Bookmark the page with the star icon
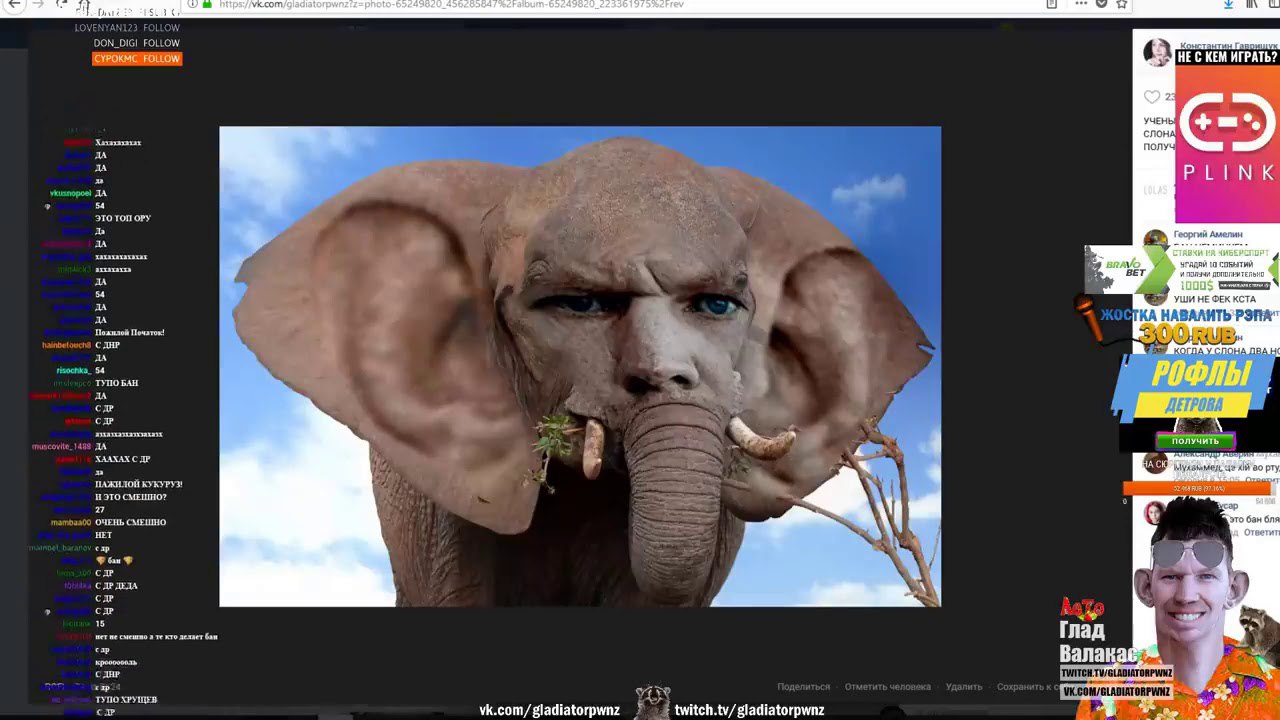This screenshot has width=1280, height=720. [1121, 4]
